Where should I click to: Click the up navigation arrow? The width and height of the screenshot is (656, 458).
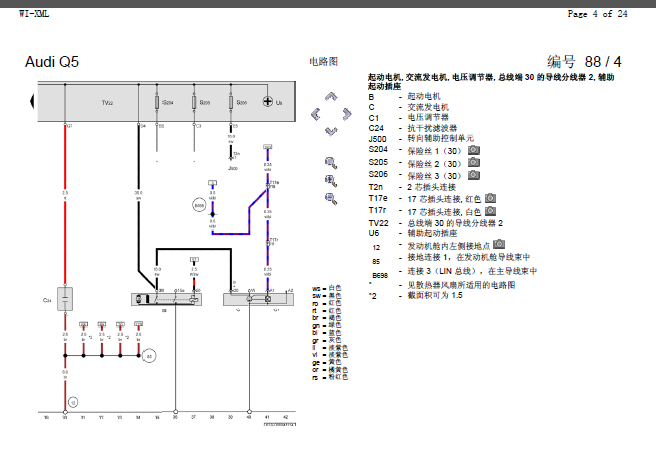(331, 97)
